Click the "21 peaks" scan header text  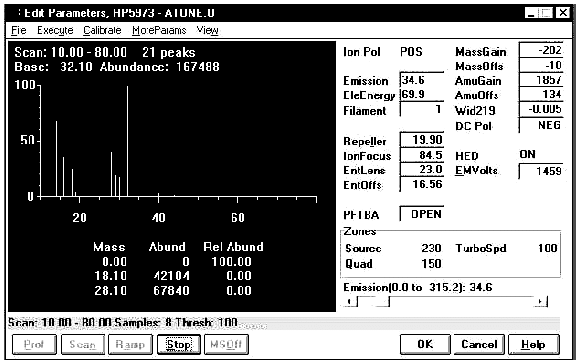(168, 52)
